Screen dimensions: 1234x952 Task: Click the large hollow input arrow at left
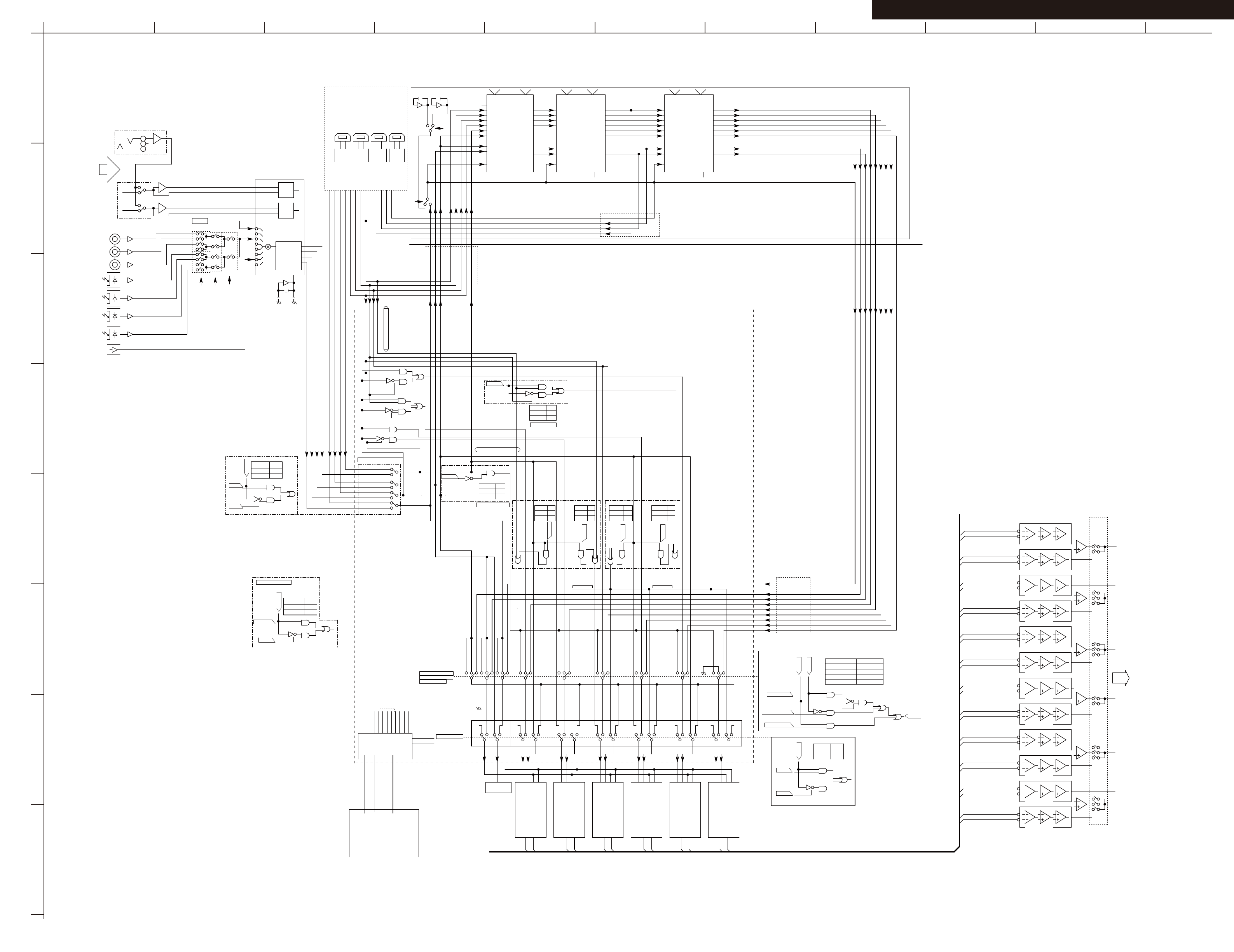point(110,169)
